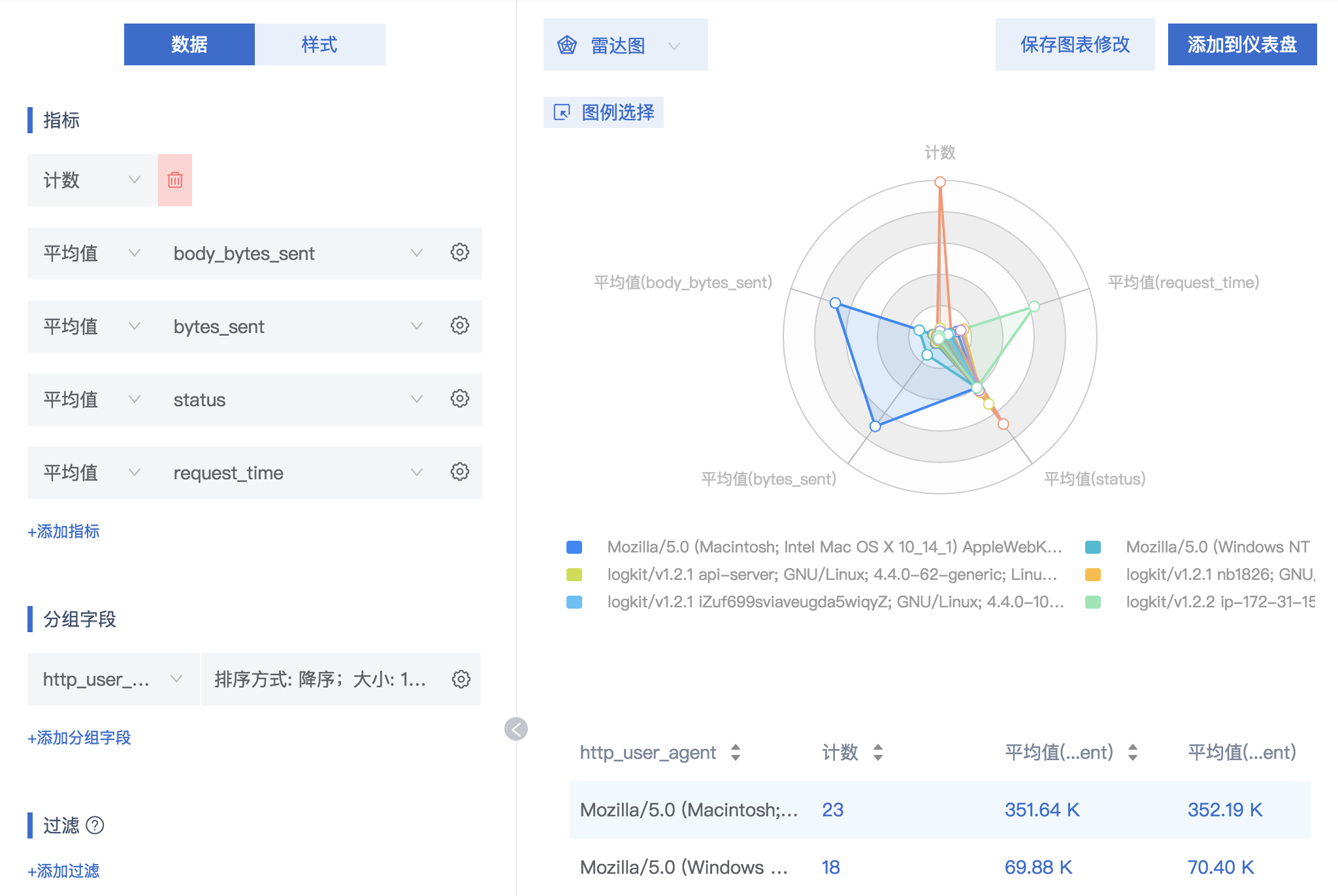Click +添加过滤 link
Screen dimensions: 1338x896
click(63, 871)
